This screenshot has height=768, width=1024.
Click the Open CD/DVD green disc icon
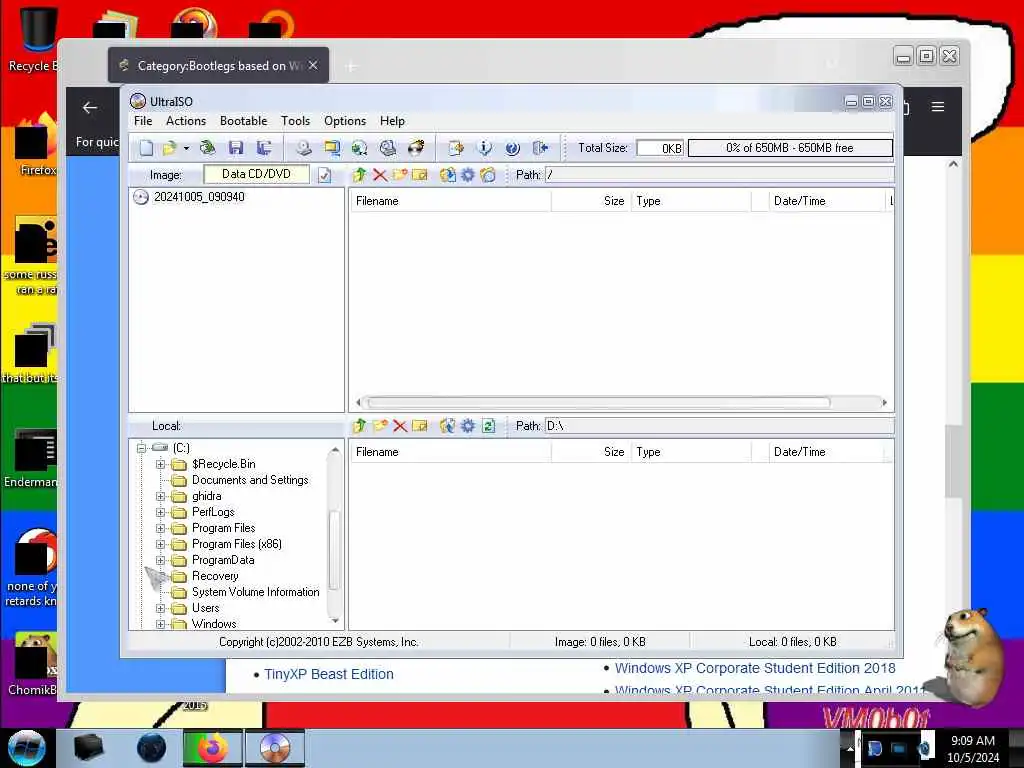208,148
